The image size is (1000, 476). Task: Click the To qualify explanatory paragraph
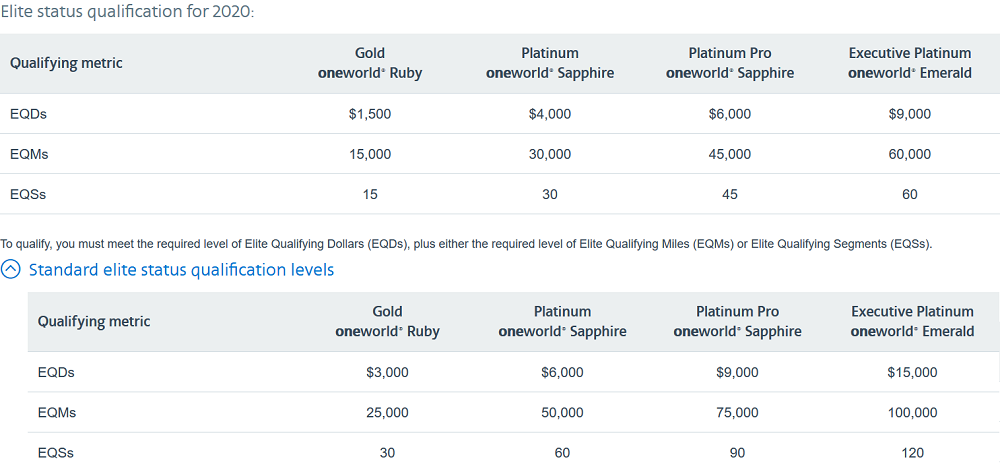[x=466, y=244]
